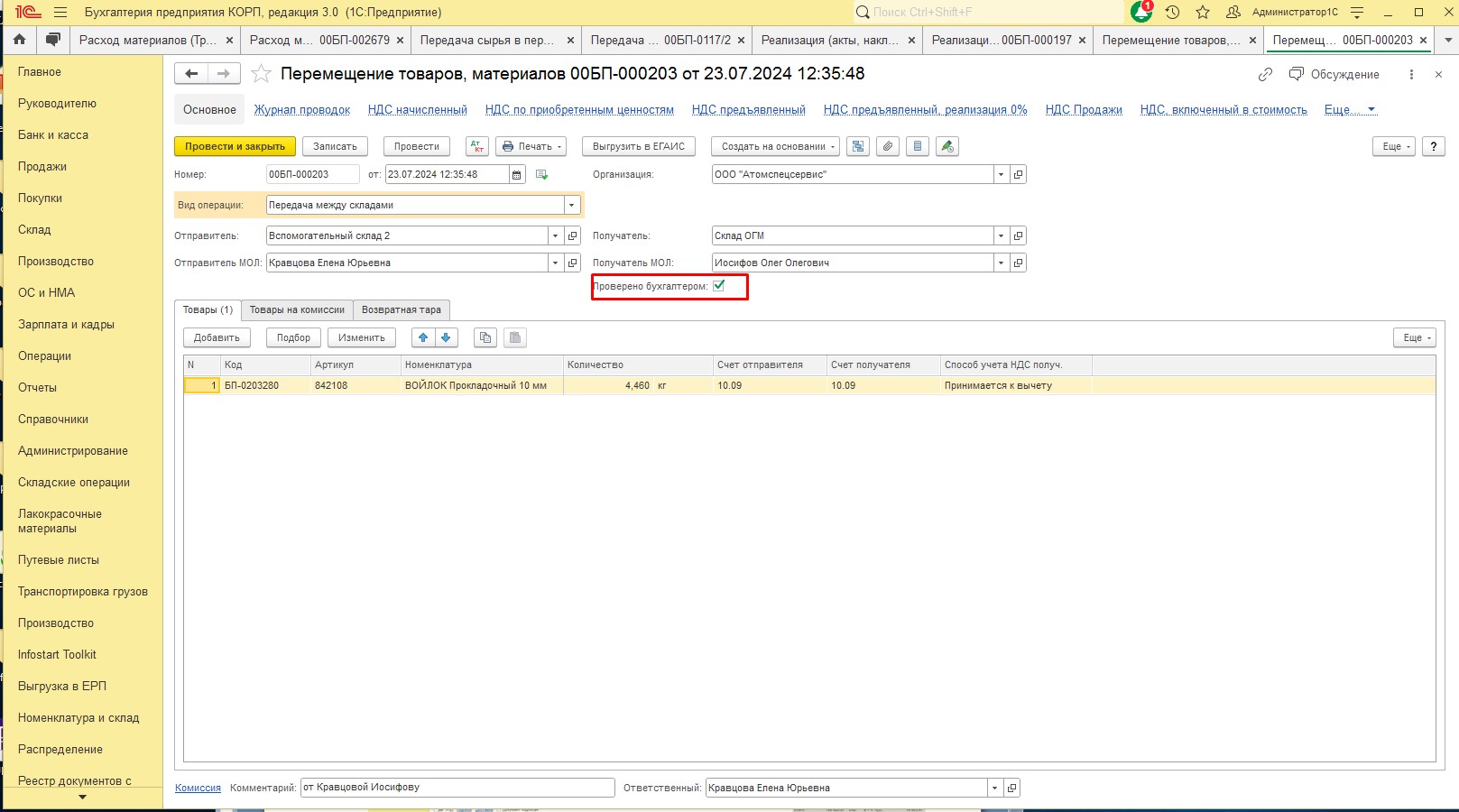The height and width of the screenshot is (812, 1459).
Task: Open Склад section in sidebar
Action: 34,229
